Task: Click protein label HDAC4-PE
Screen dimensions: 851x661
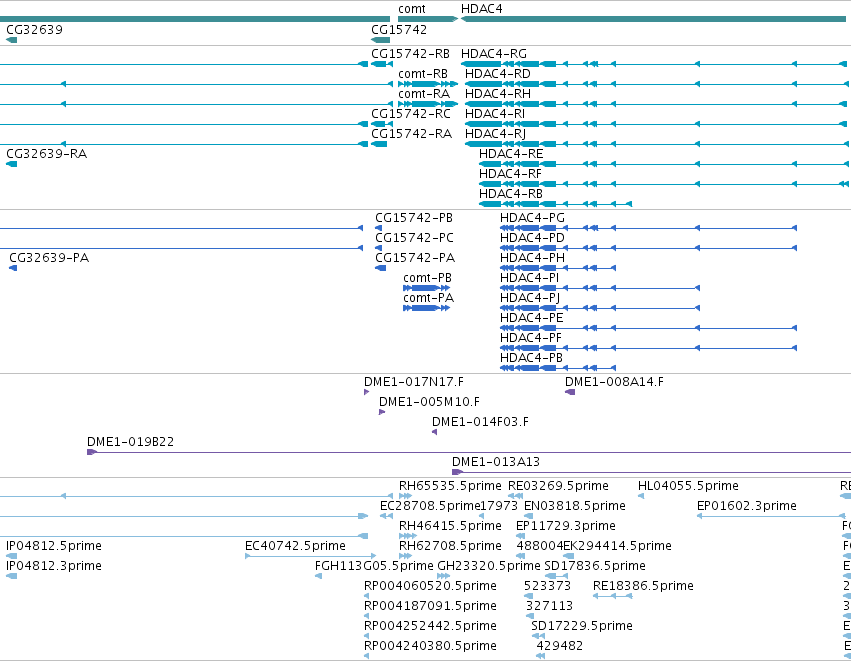Action: point(532,319)
